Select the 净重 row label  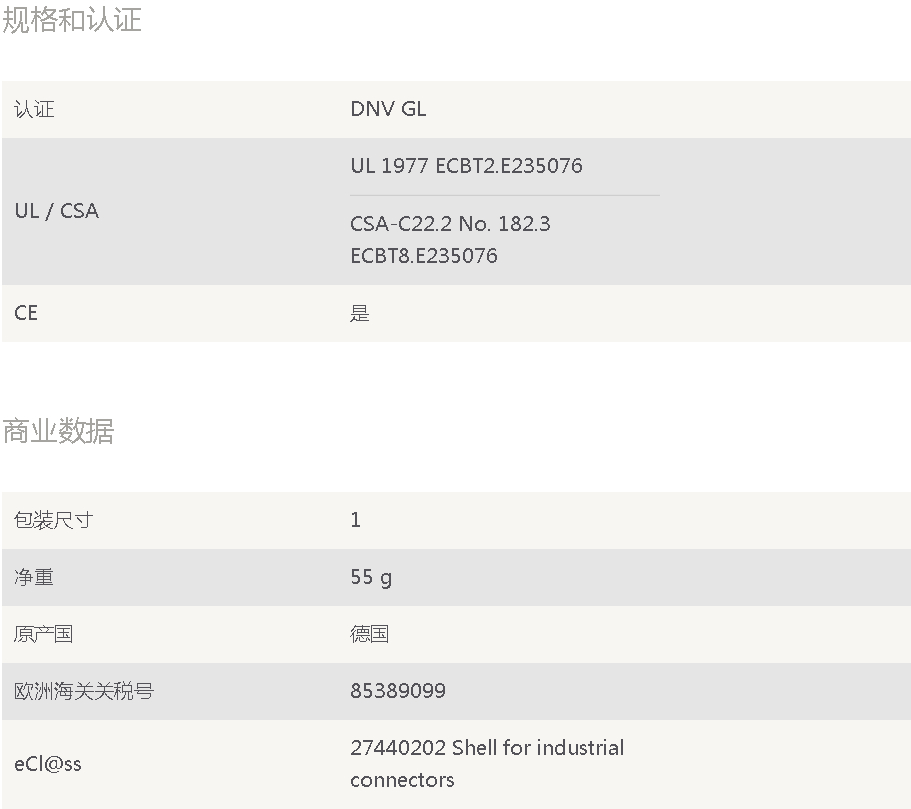pyautogui.click(x=34, y=577)
